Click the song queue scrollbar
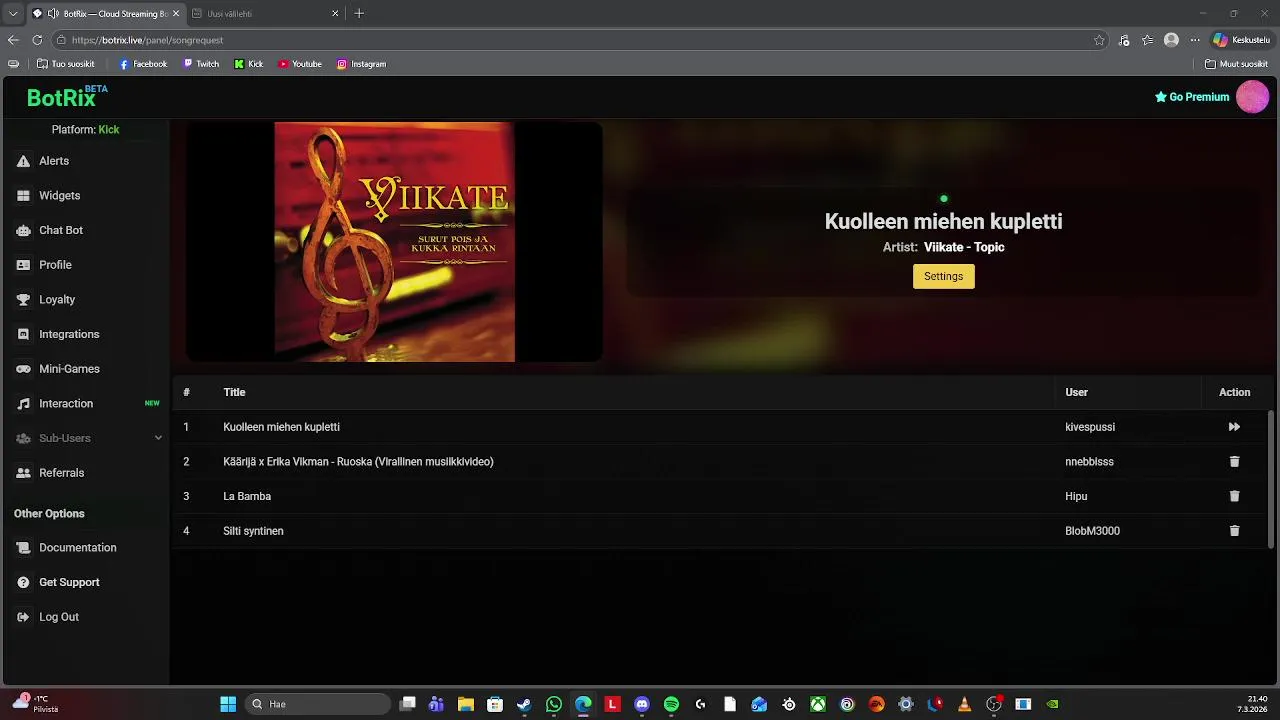Image resolution: width=1280 pixels, height=720 pixels. 1271,479
